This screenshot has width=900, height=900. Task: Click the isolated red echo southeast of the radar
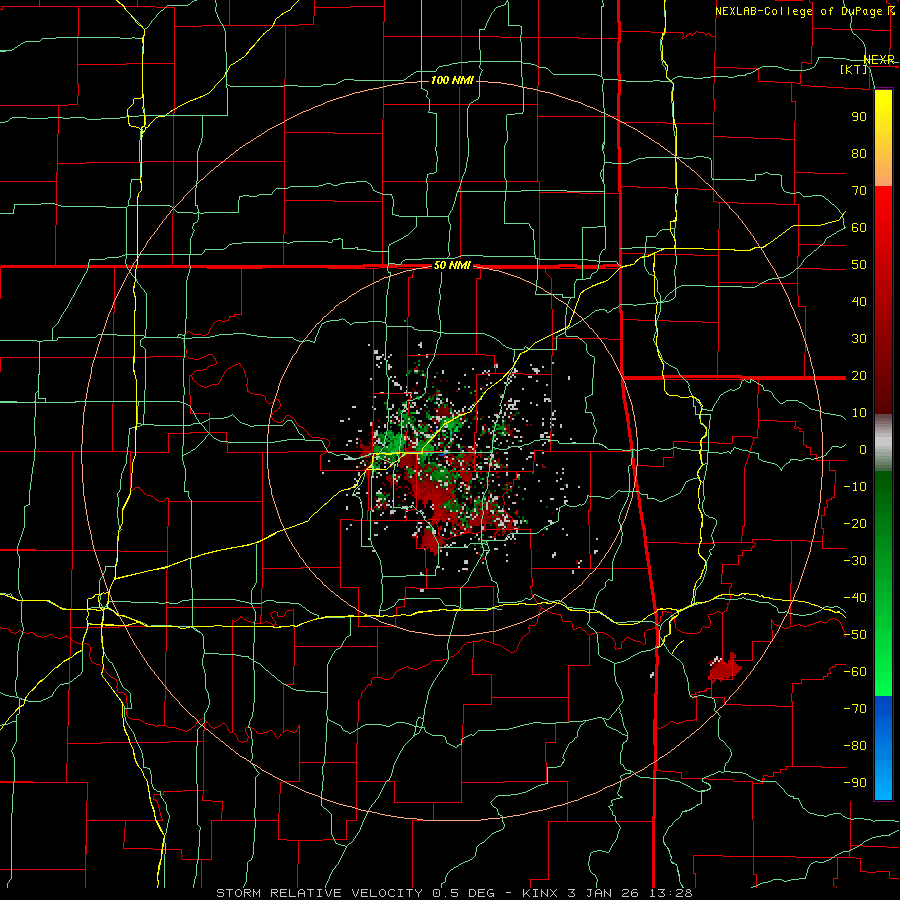[724, 668]
